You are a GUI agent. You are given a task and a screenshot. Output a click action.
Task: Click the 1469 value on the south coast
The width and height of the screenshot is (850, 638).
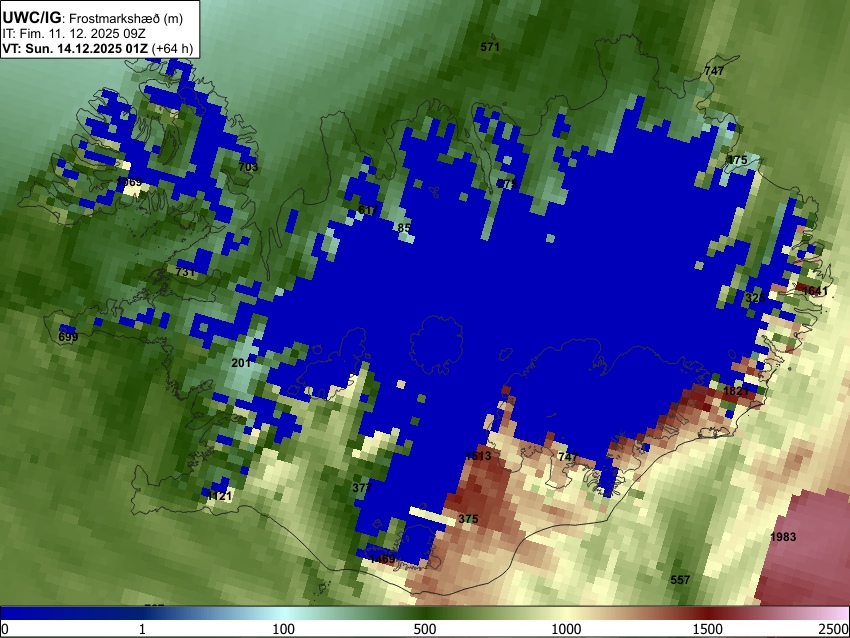point(383,559)
